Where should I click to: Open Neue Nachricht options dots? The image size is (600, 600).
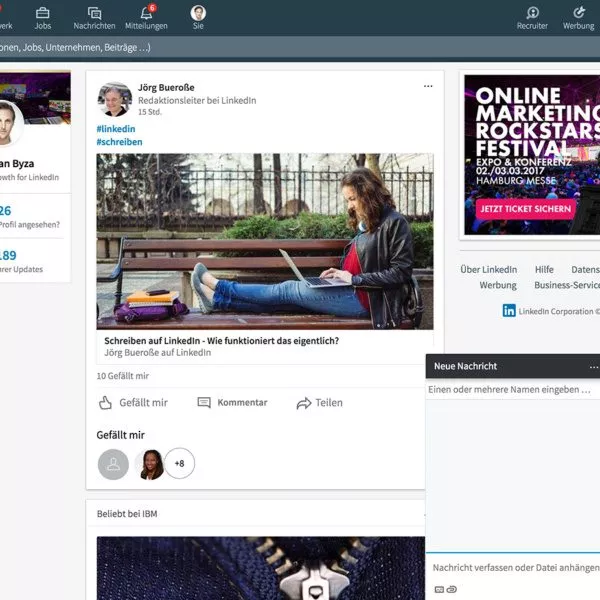pos(594,367)
